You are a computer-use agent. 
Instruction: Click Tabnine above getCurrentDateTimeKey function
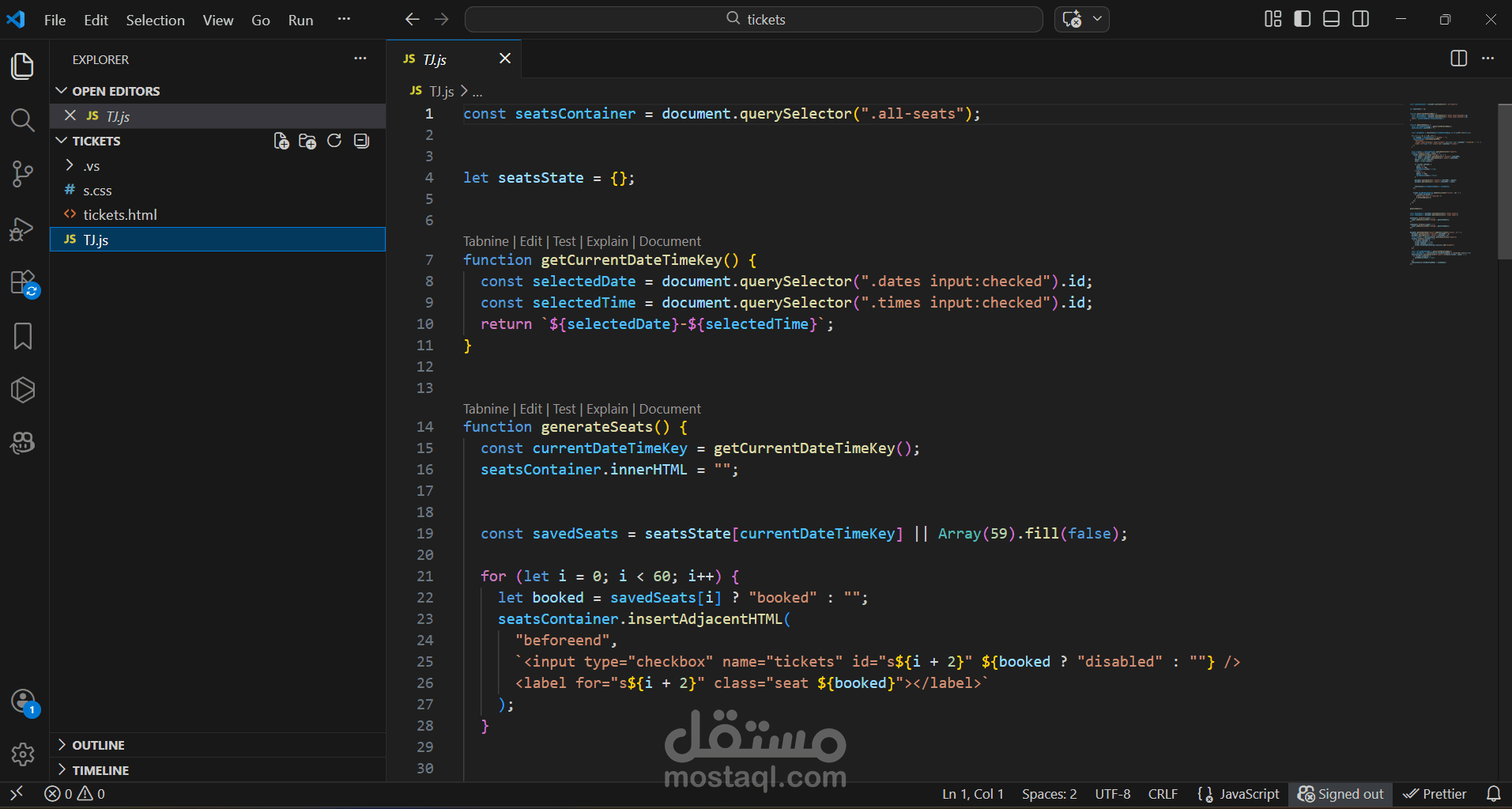point(486,241)
